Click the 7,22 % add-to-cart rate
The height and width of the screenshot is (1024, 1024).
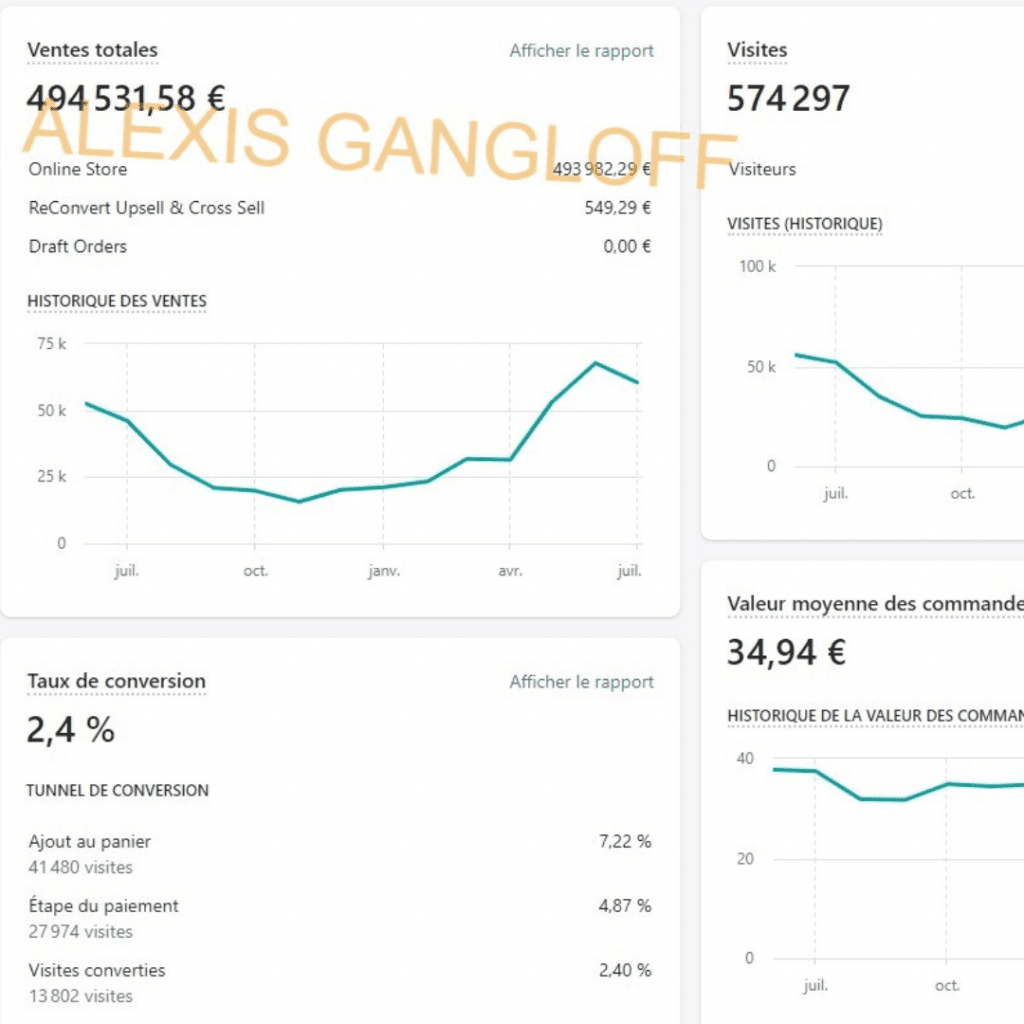624,842
